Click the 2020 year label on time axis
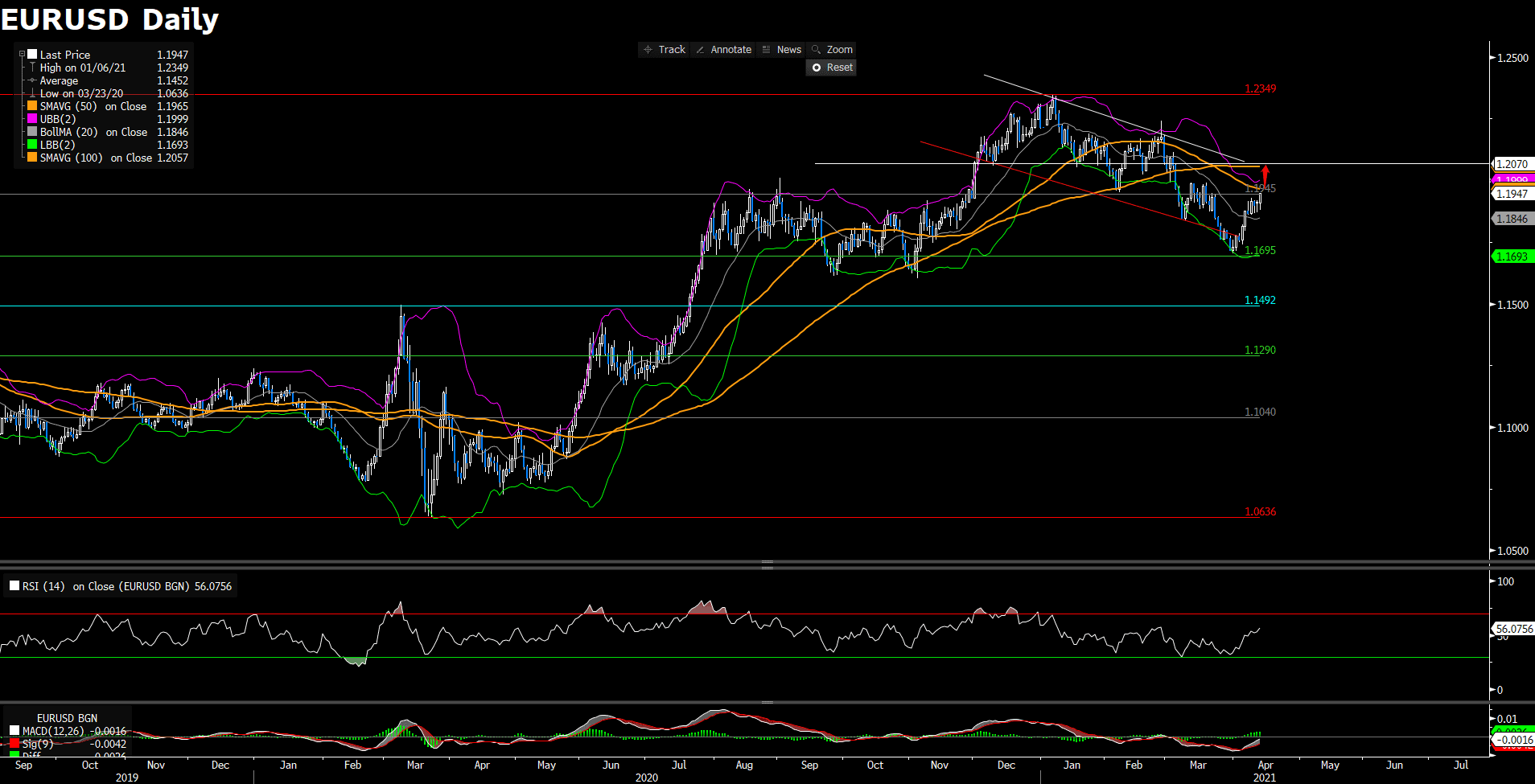This screenshot has width=1535, height=784. coord(646,778)
